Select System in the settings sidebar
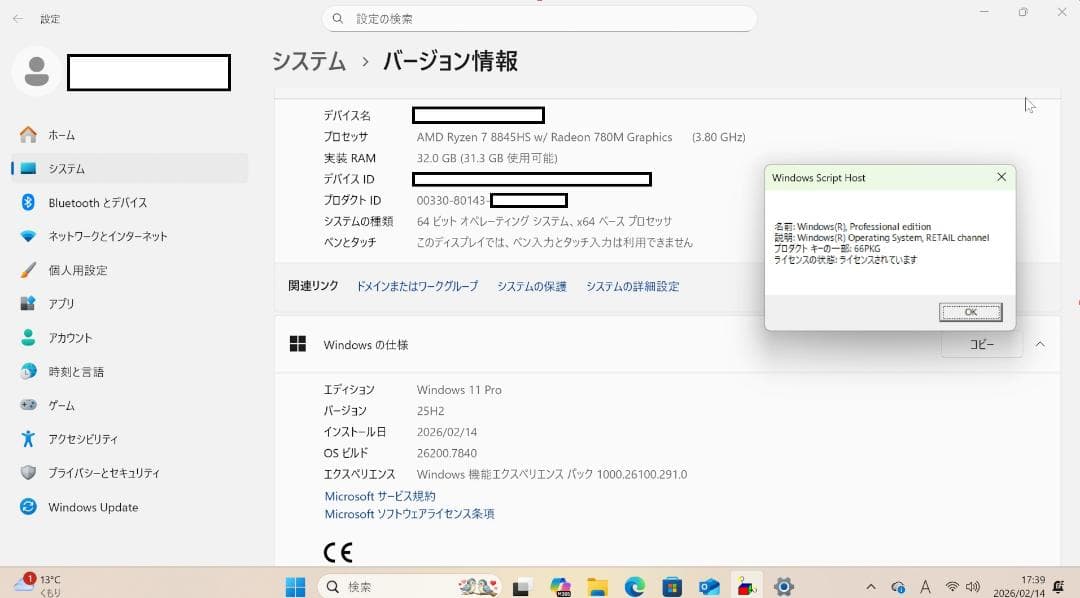This screenshot has width=1080, height=598. 129,169
